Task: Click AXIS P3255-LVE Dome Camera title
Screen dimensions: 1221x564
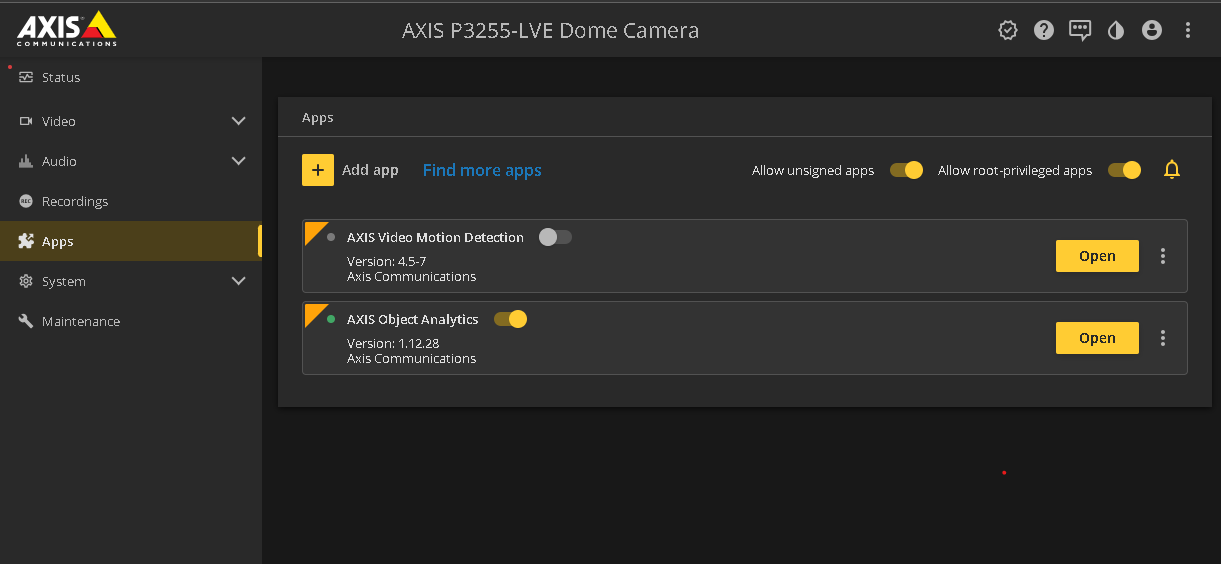Action: (550, 30)
